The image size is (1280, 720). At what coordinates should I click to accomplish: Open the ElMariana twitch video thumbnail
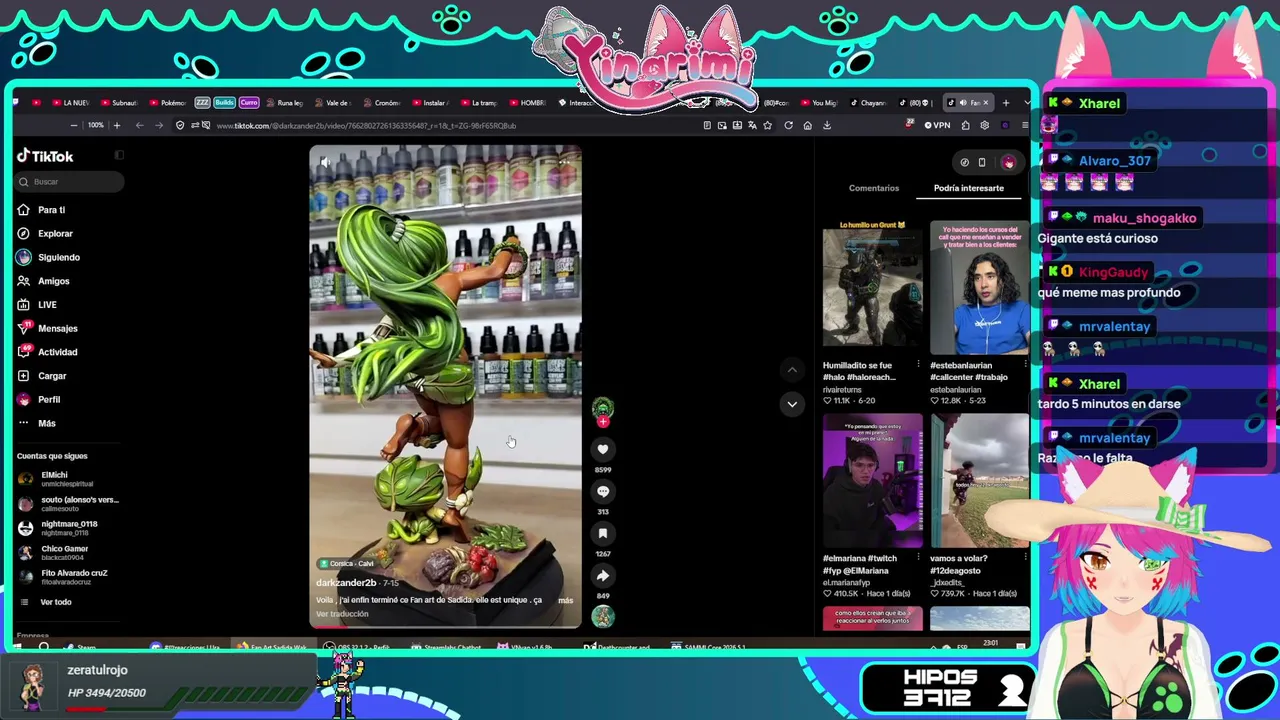click(x=872, y=481)
